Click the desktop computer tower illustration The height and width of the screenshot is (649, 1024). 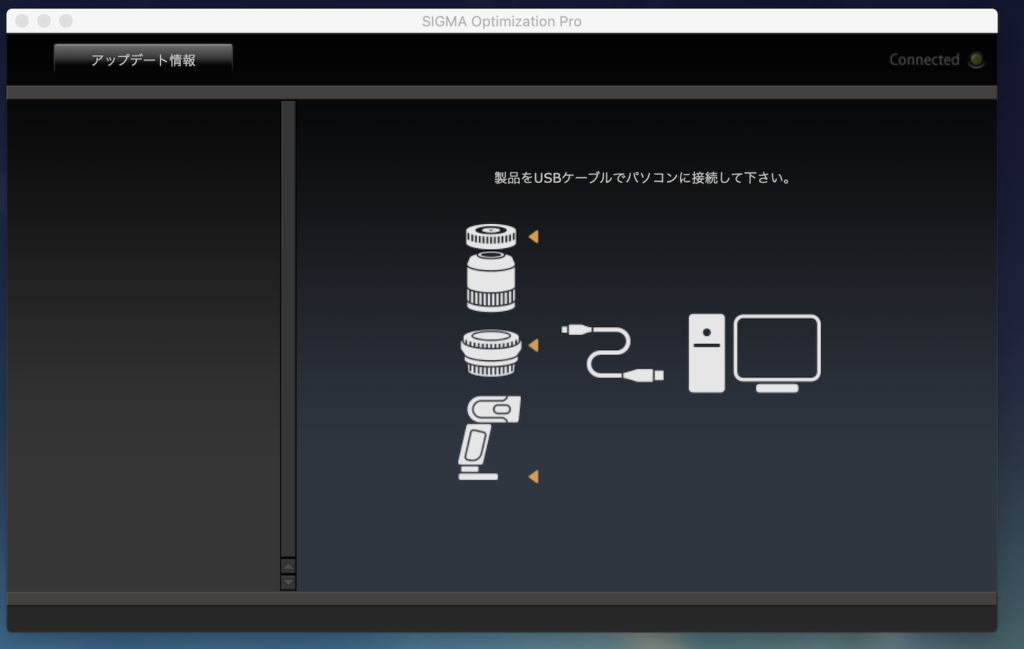(707, 353)
